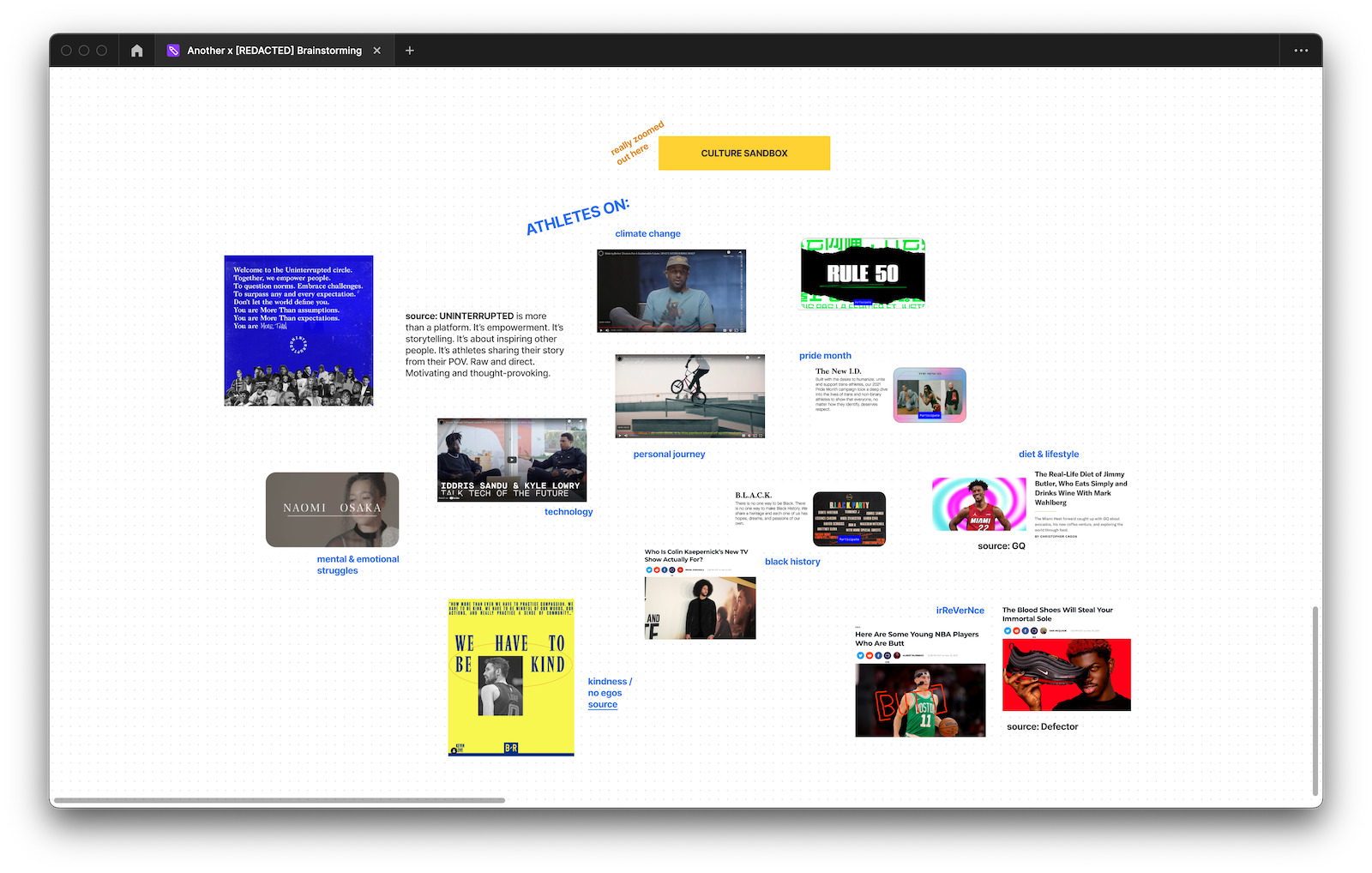Click the 'black history' label

point(792,562)
